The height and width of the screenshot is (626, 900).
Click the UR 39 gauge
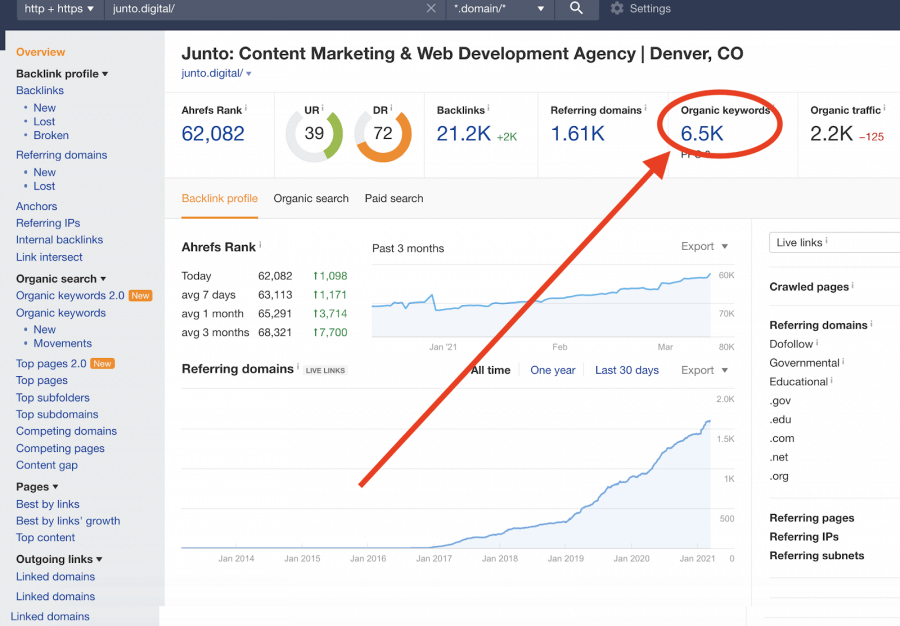314,135
